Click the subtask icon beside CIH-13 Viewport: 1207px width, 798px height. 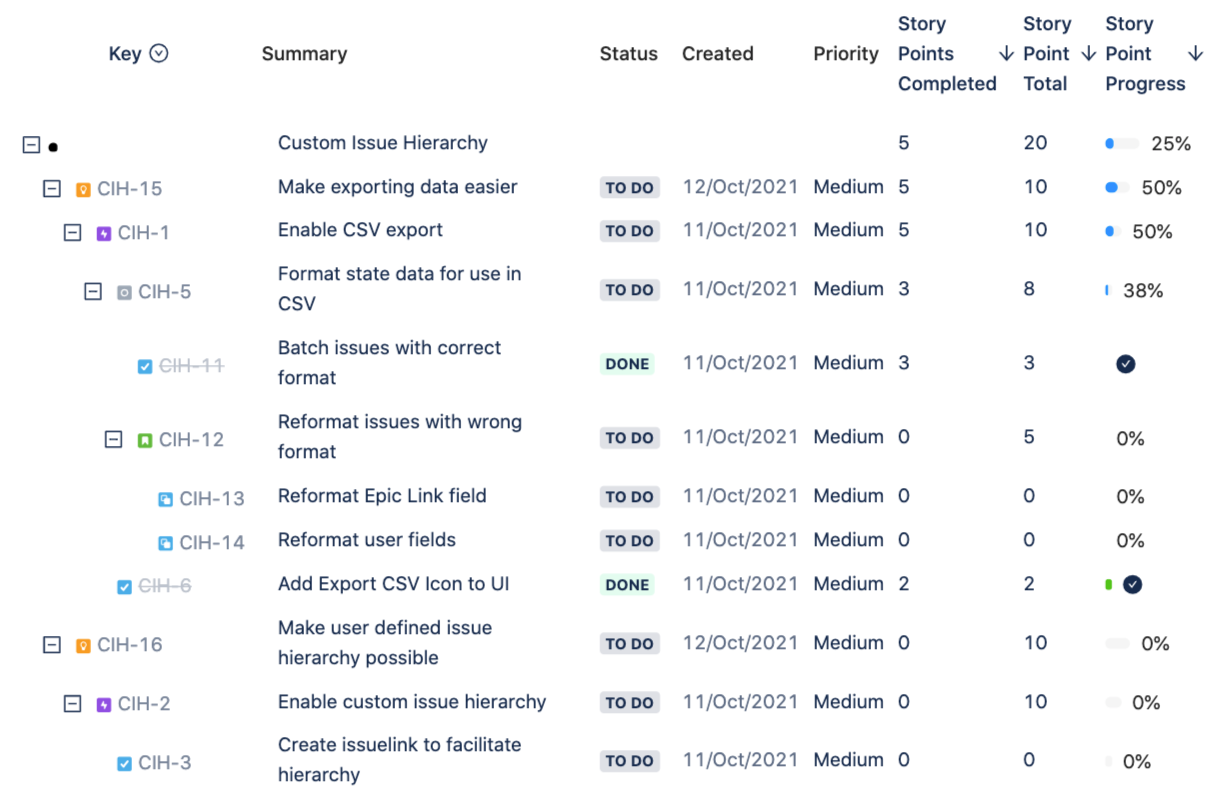coord(166,499)
